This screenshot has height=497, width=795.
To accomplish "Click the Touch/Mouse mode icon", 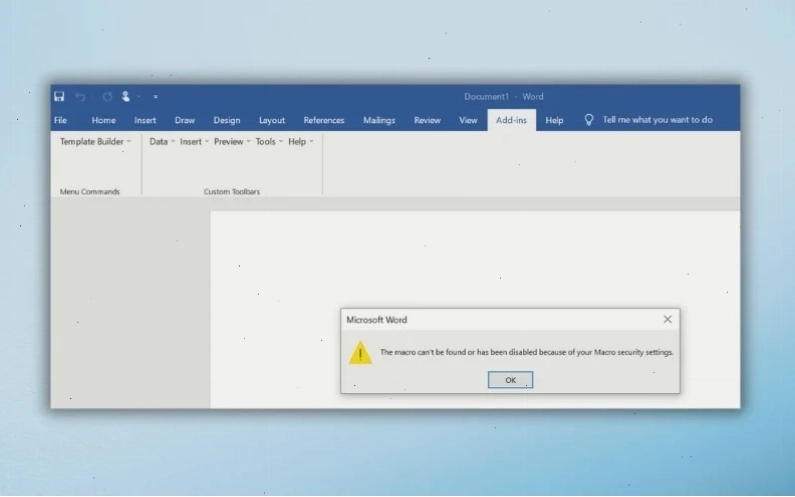I will [125, 96].
